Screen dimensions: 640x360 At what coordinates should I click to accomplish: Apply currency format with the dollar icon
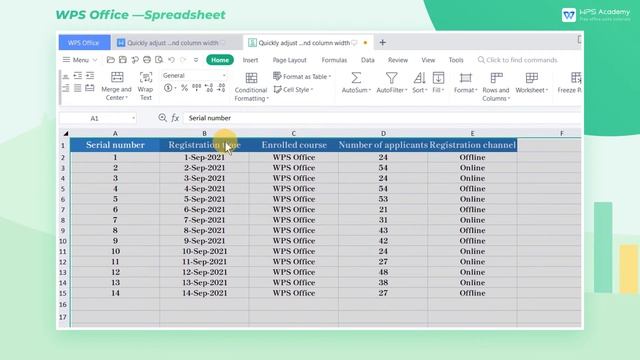point(168,88)
